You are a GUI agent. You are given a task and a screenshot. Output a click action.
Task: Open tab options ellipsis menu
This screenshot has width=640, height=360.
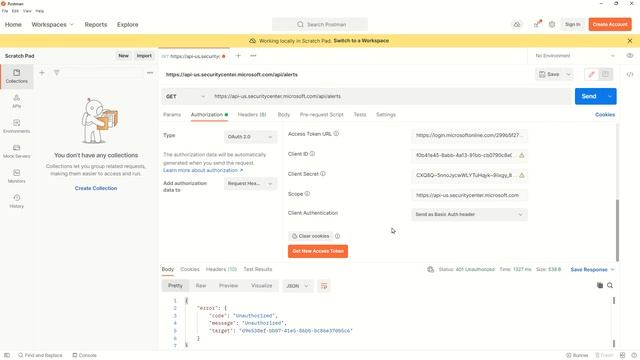[x=253, y=56]
